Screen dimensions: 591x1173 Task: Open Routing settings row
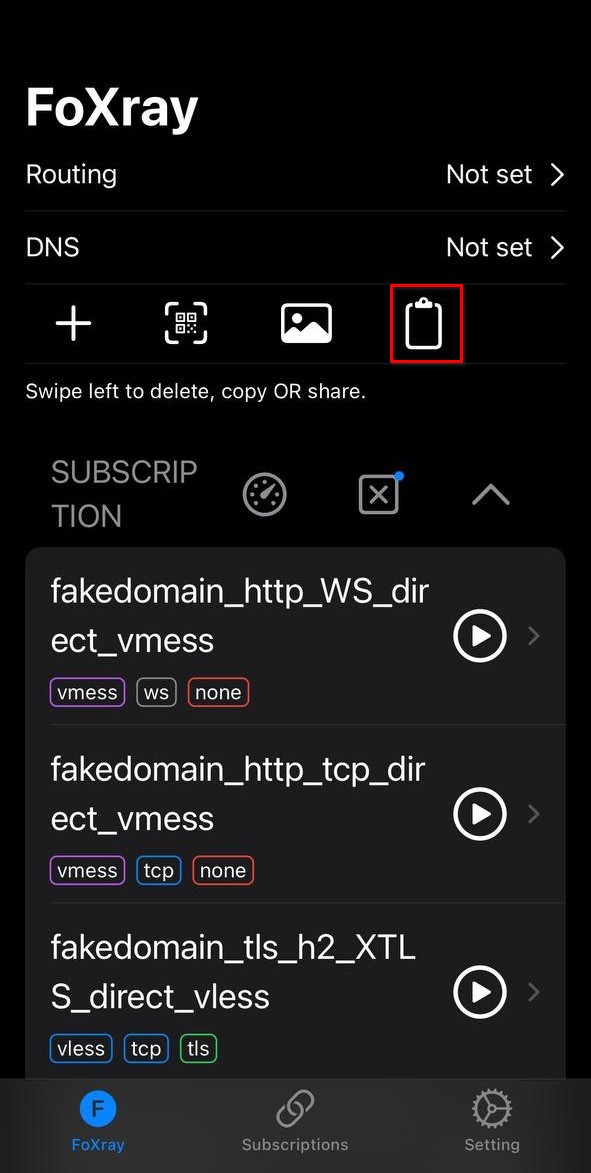(296, 174)
